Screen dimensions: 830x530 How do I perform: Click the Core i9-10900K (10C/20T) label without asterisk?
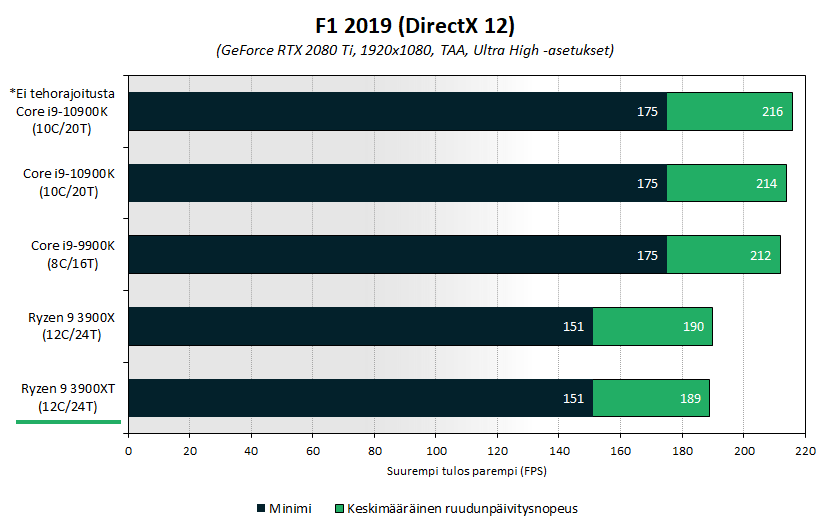69,183
